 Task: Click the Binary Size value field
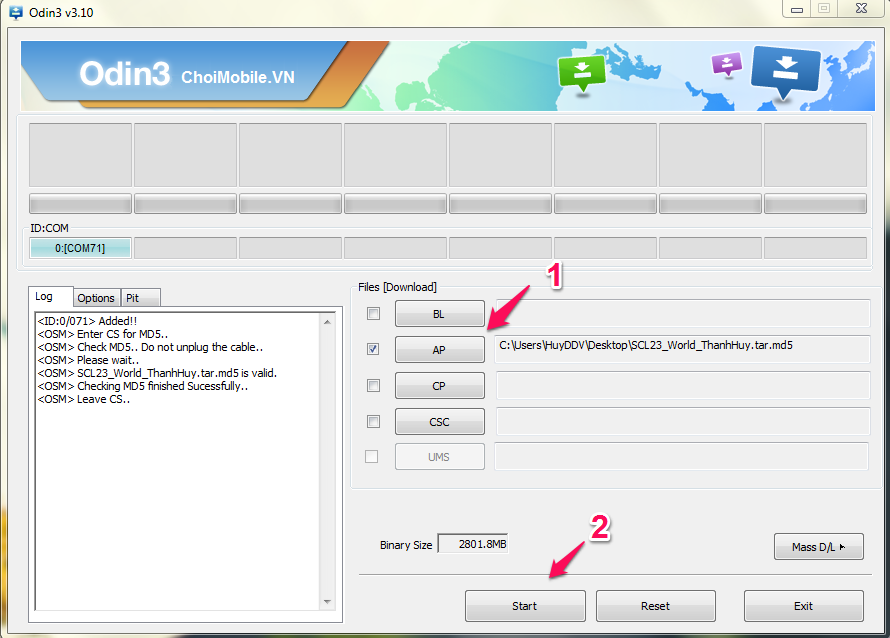tap(473, 544)
